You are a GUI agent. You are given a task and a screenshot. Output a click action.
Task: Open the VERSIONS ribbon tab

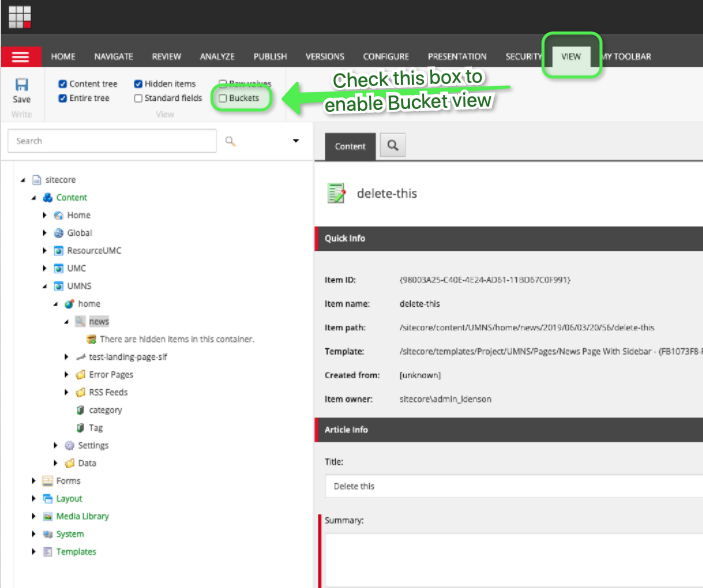click(x=325, y=57)
